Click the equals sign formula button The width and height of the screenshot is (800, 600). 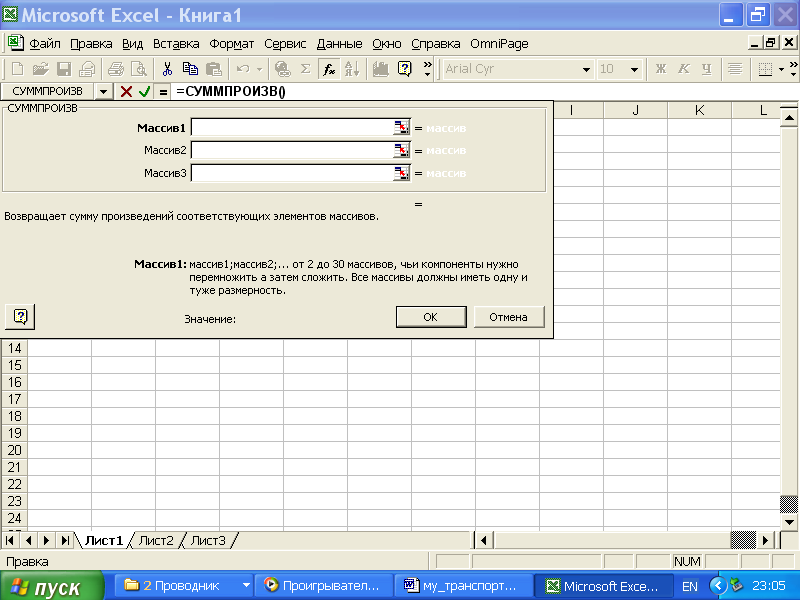[x=163, y=92]
